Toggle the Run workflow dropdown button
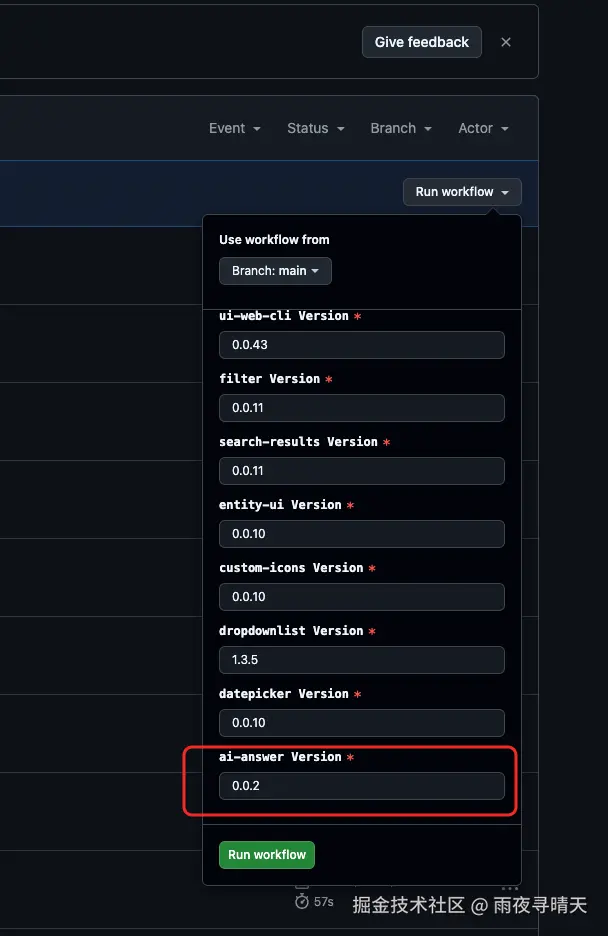This screenshot has width=608, height=936. [462, 192]
